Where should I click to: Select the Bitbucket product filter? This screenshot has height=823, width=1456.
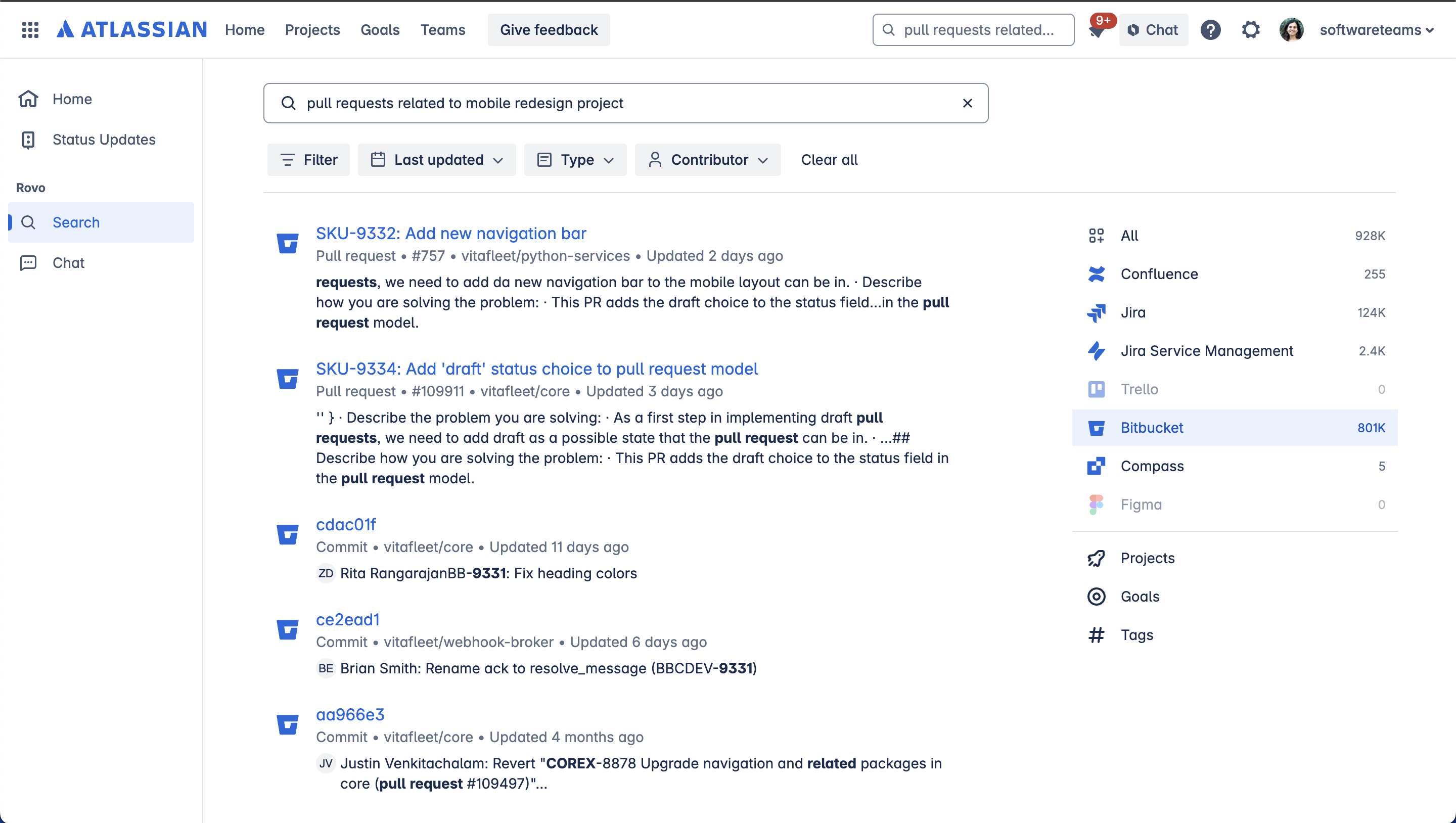[1151, 427]
